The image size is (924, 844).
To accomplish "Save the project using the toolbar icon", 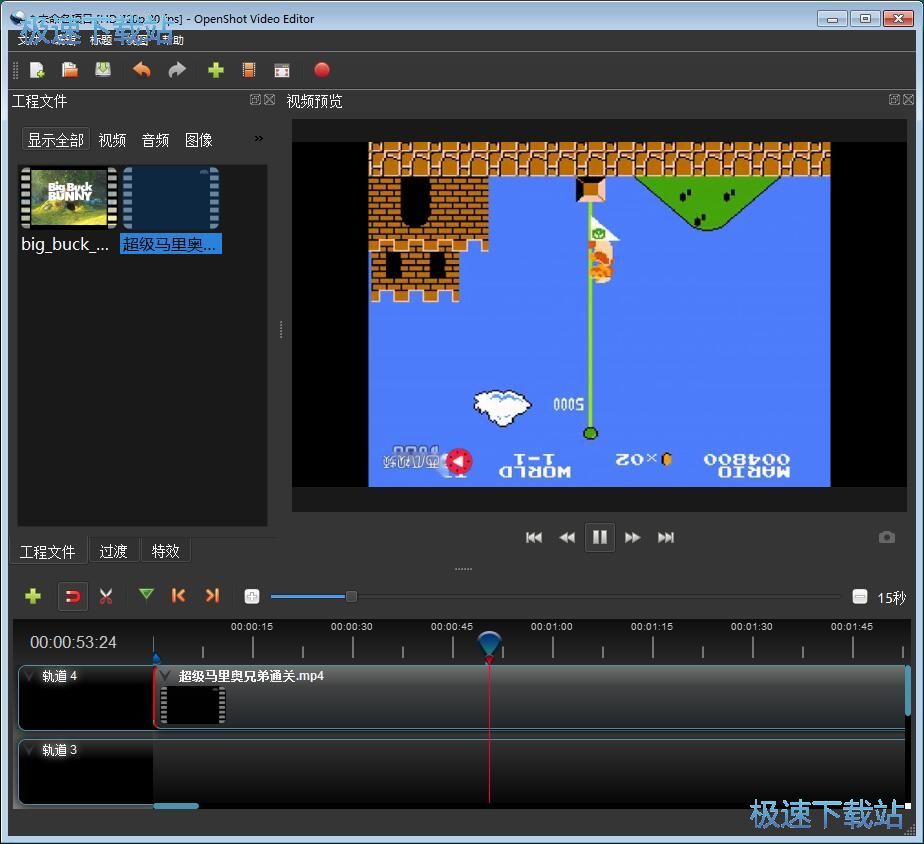I will pyautogui.click(x=103, y=70).
